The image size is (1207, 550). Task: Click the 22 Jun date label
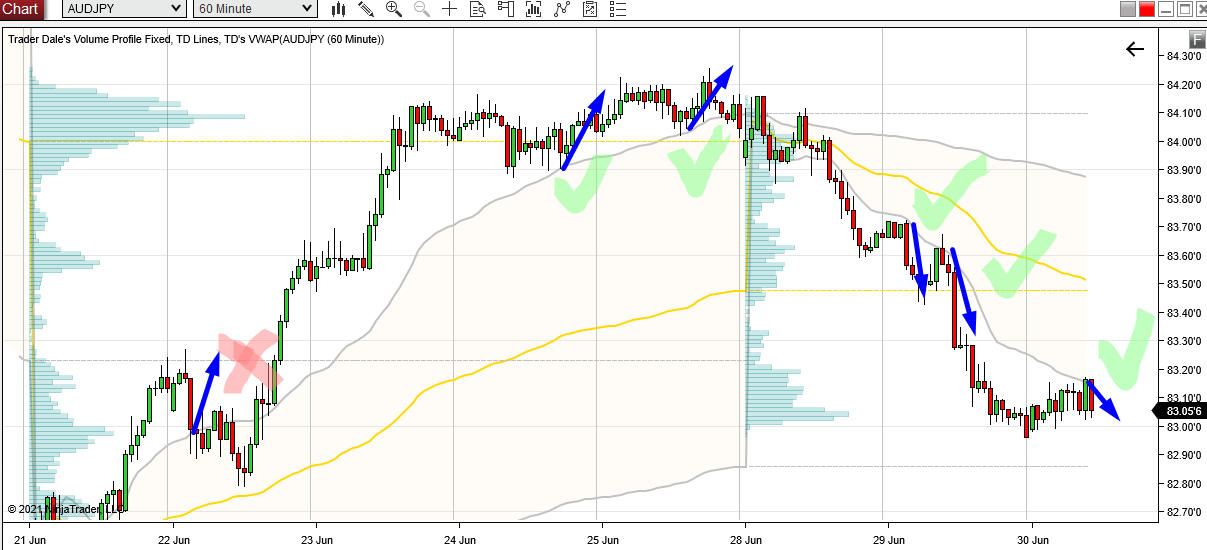(173, 538)
